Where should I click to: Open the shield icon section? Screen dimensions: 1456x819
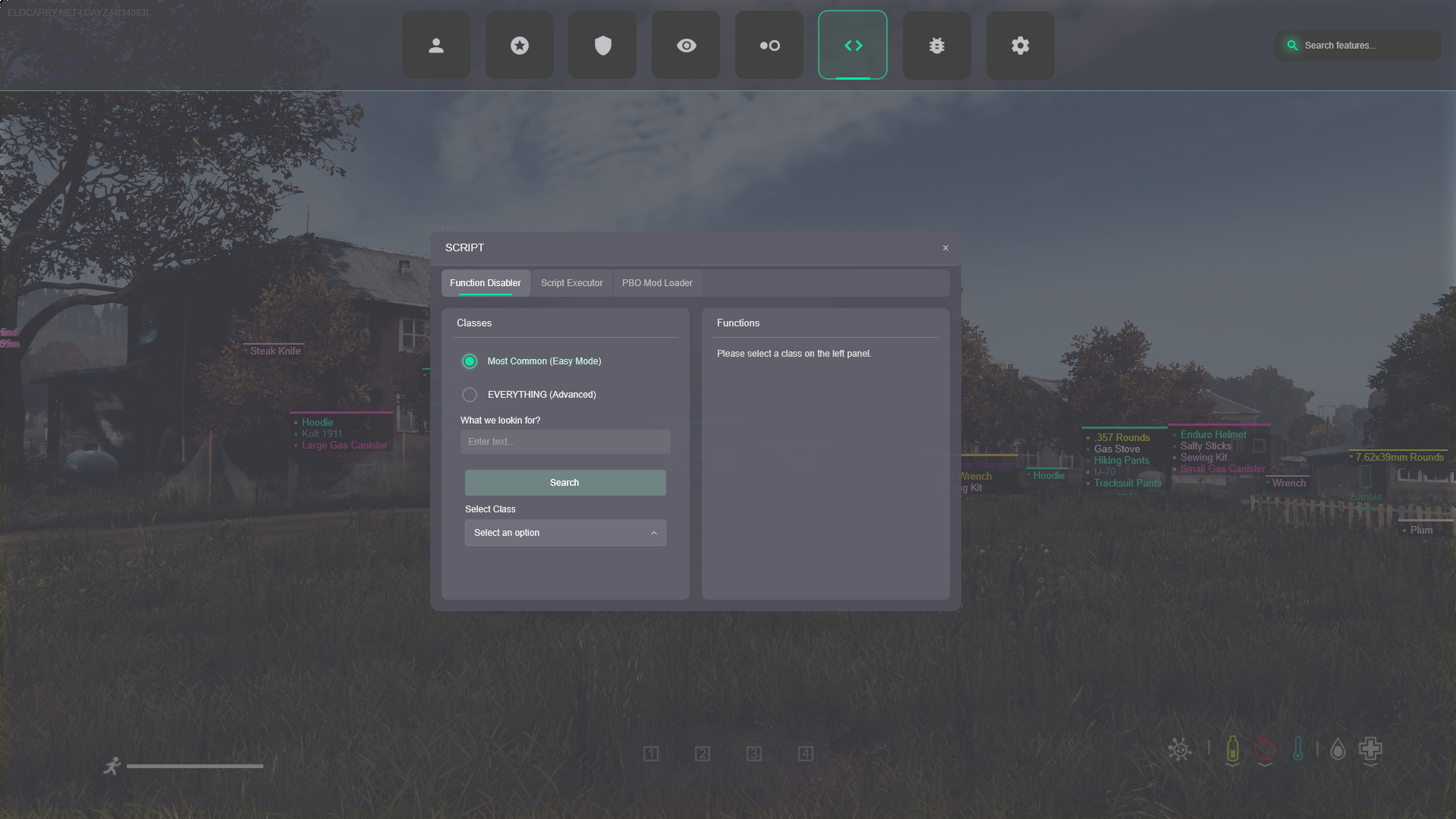[602, 46]
